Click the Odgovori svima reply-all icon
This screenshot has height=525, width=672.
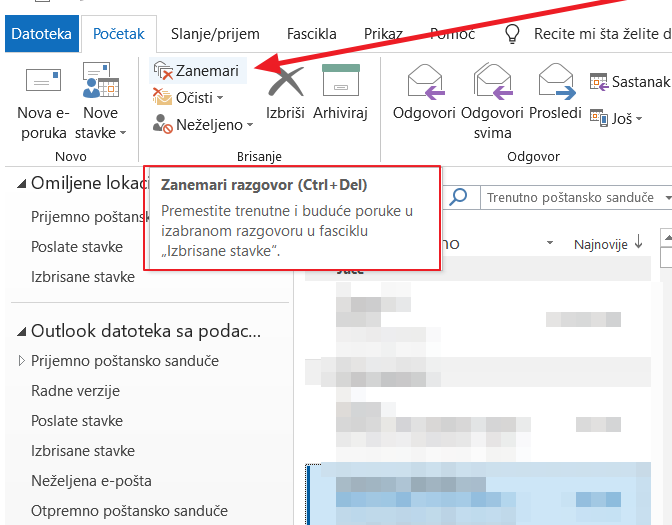pyautogui.click(x=492, y=82)
